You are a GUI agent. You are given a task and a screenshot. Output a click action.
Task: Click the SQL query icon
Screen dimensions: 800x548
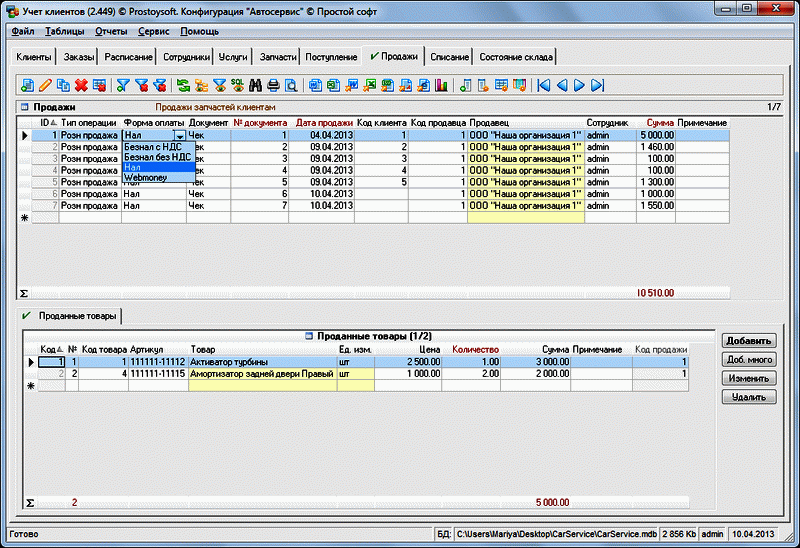click(237, 85)
